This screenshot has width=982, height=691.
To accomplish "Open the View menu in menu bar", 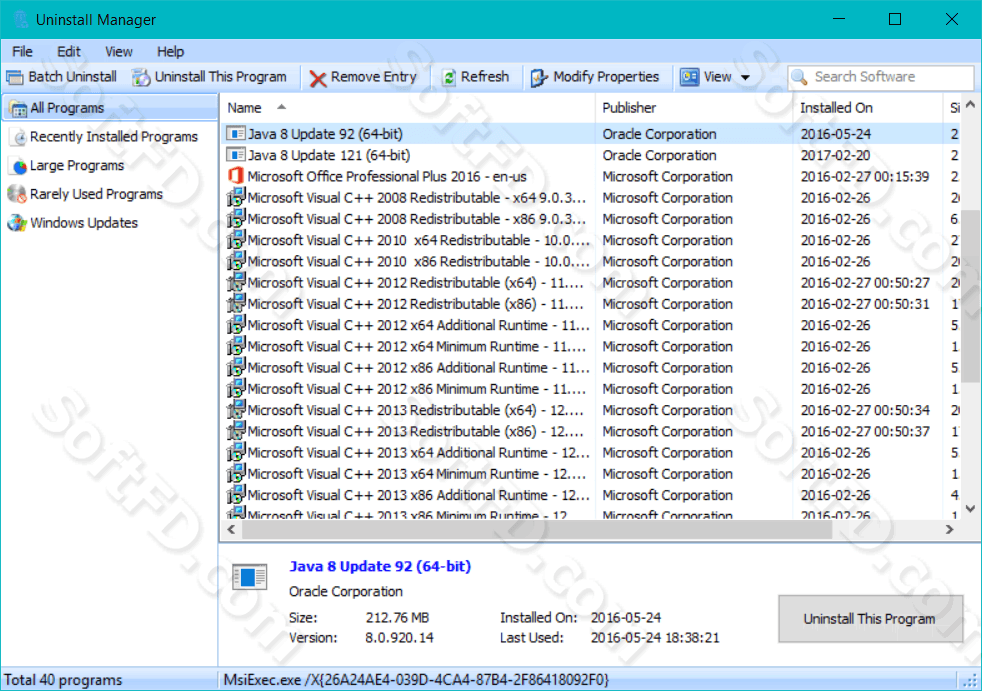I will 119,52.
